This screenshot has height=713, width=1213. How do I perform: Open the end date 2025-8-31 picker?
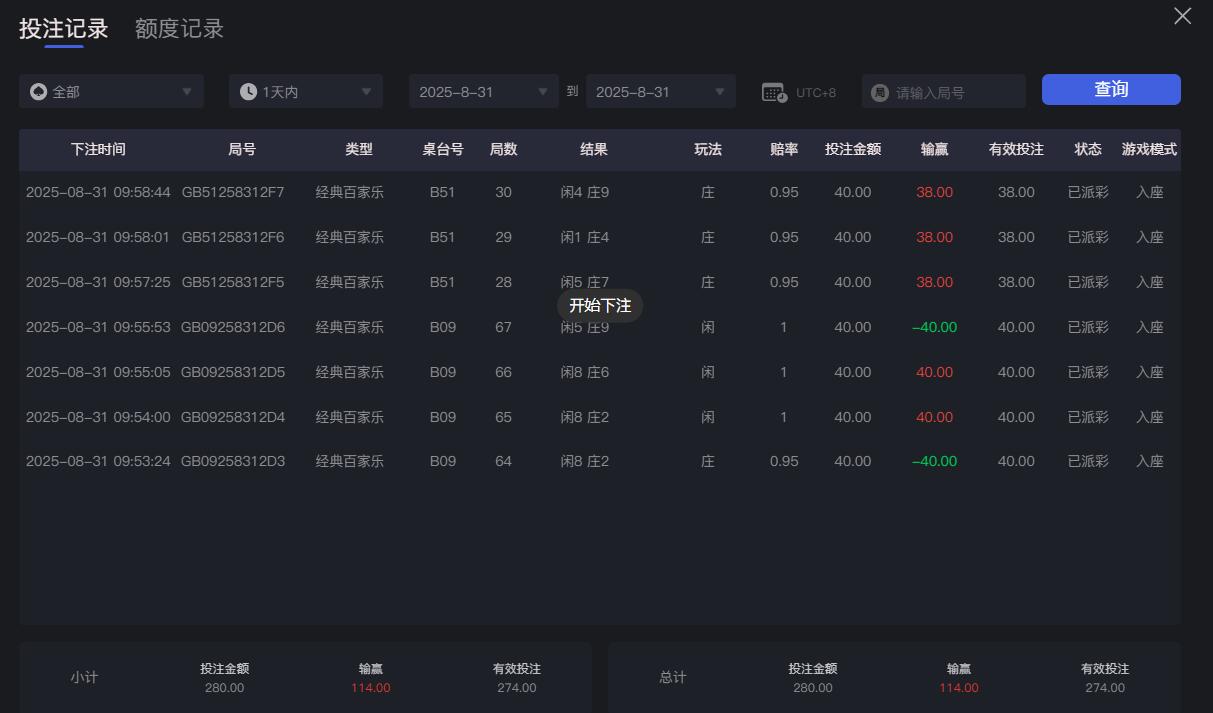pos(660,90)
